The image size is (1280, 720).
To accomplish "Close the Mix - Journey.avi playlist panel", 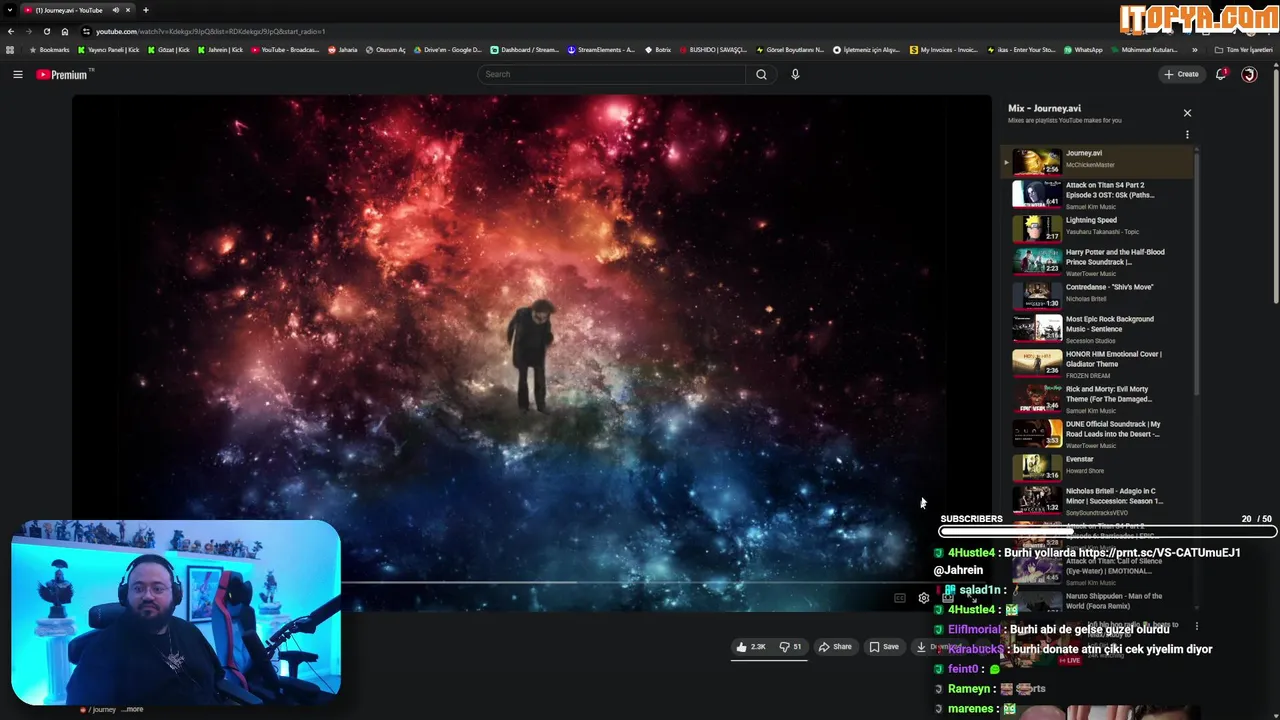I will point(1187,113).
